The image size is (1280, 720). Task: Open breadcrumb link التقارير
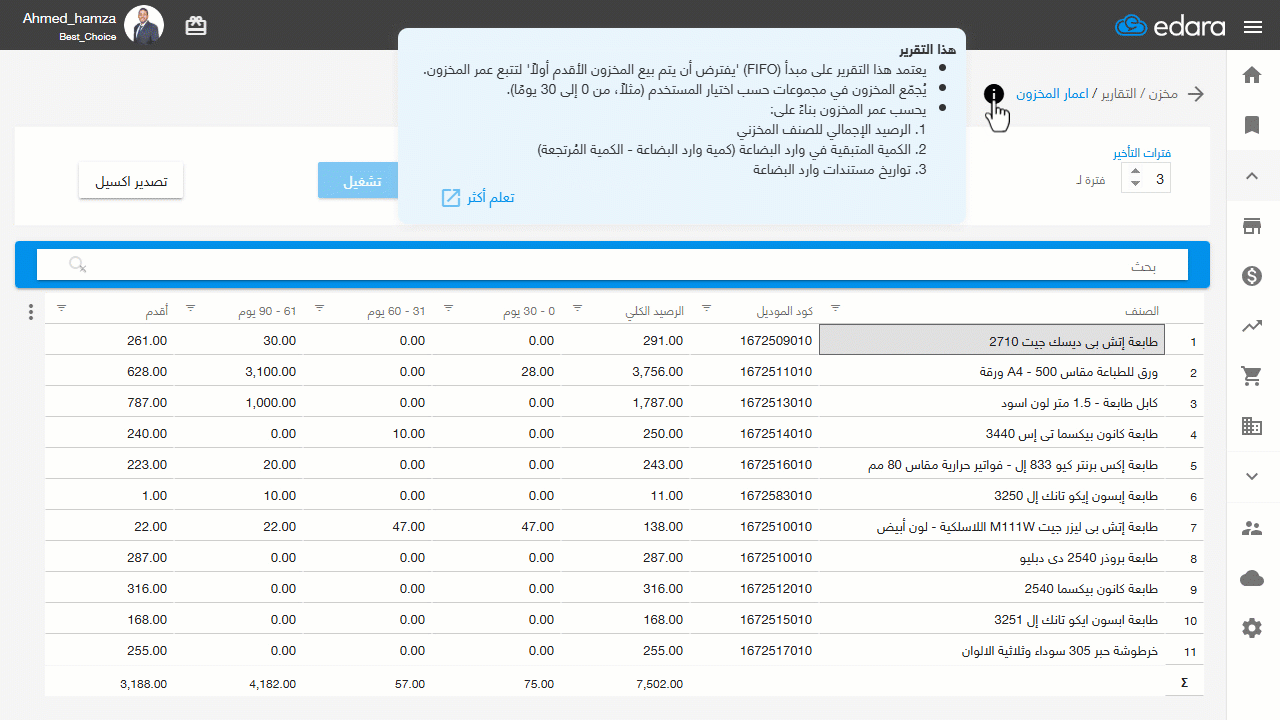click(x=1118, y=94)
